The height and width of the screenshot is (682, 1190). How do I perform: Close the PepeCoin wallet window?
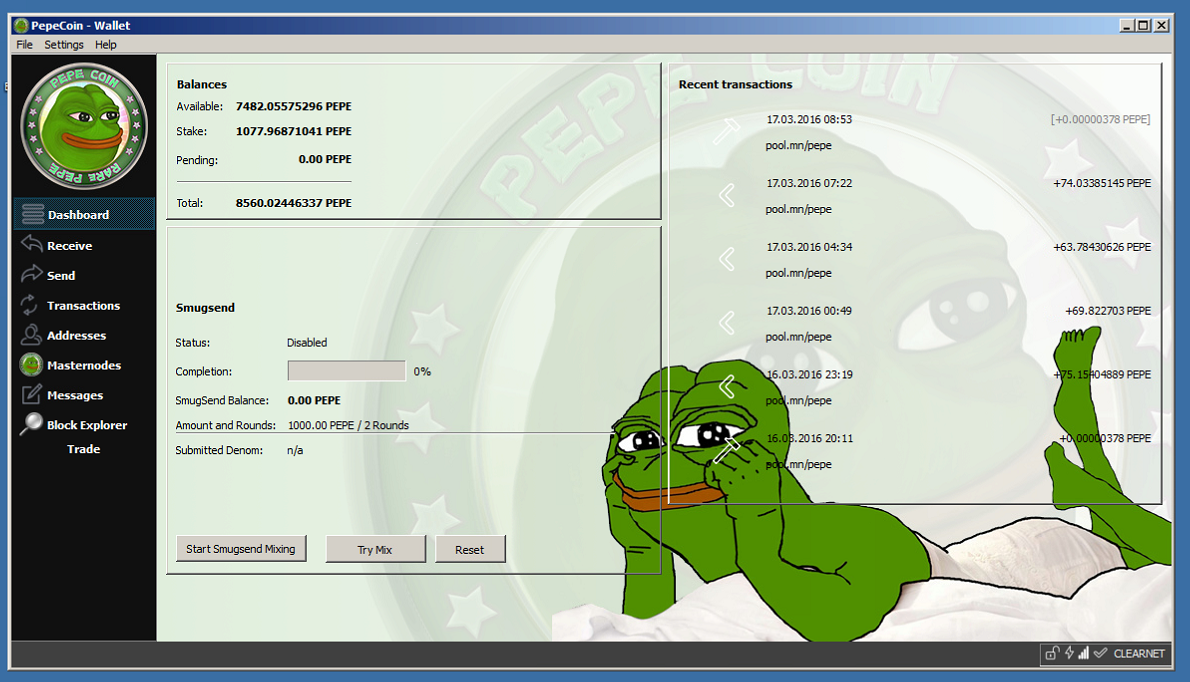pyautogui.click(x=1162, y=26)
